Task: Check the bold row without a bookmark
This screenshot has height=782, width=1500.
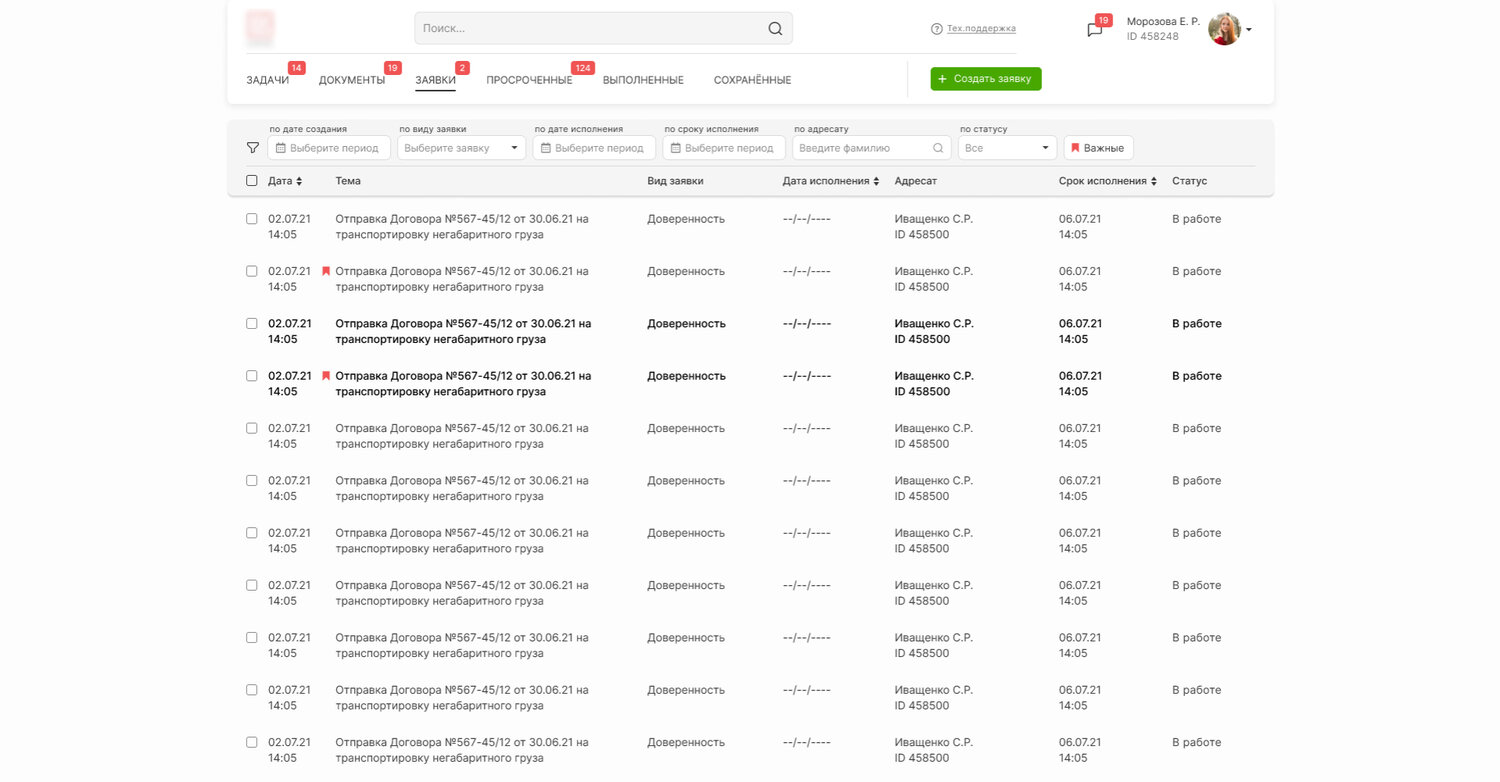Action: click(252, 324)
